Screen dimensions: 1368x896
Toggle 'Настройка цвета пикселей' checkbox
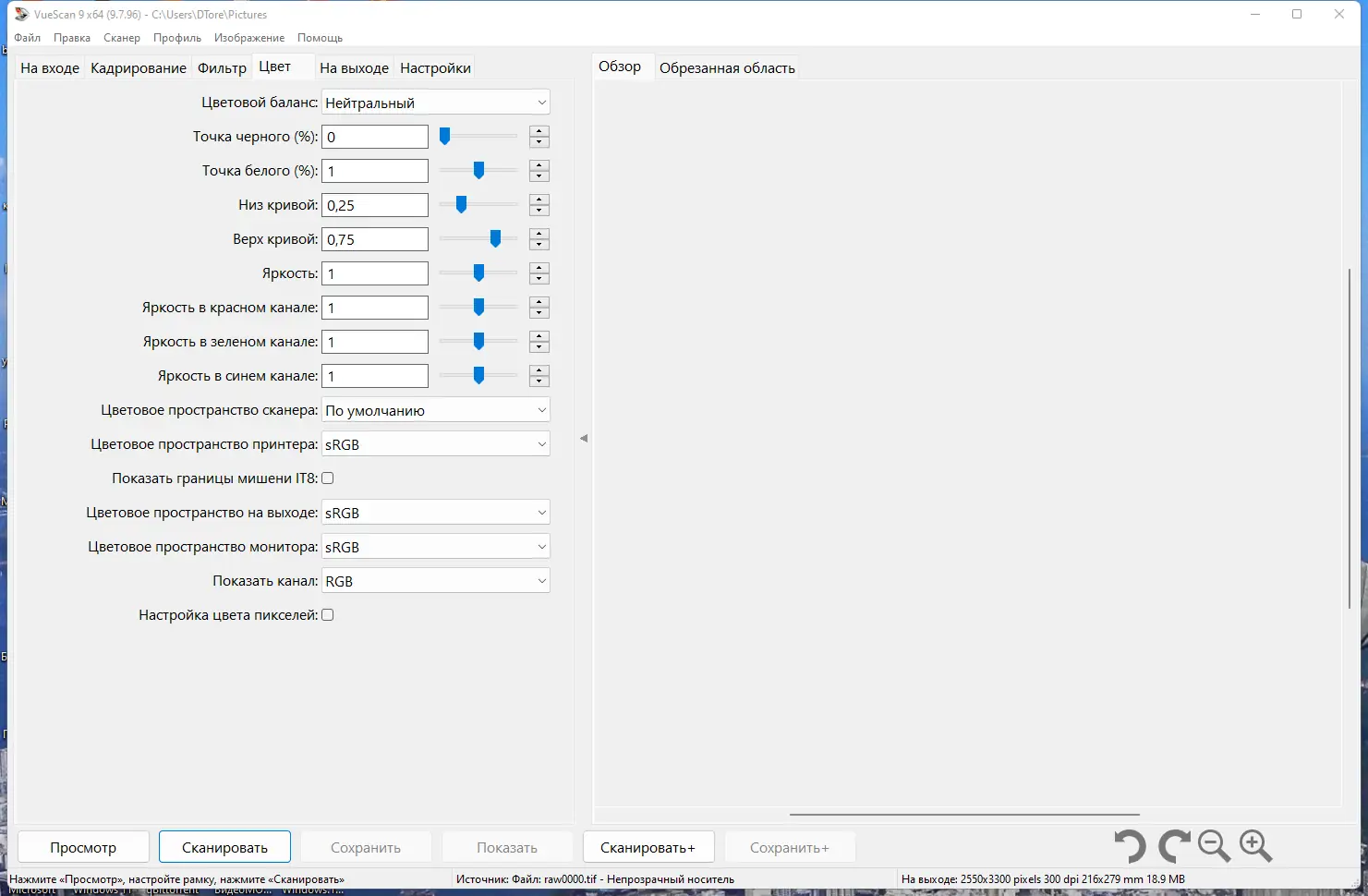(328, 615)
